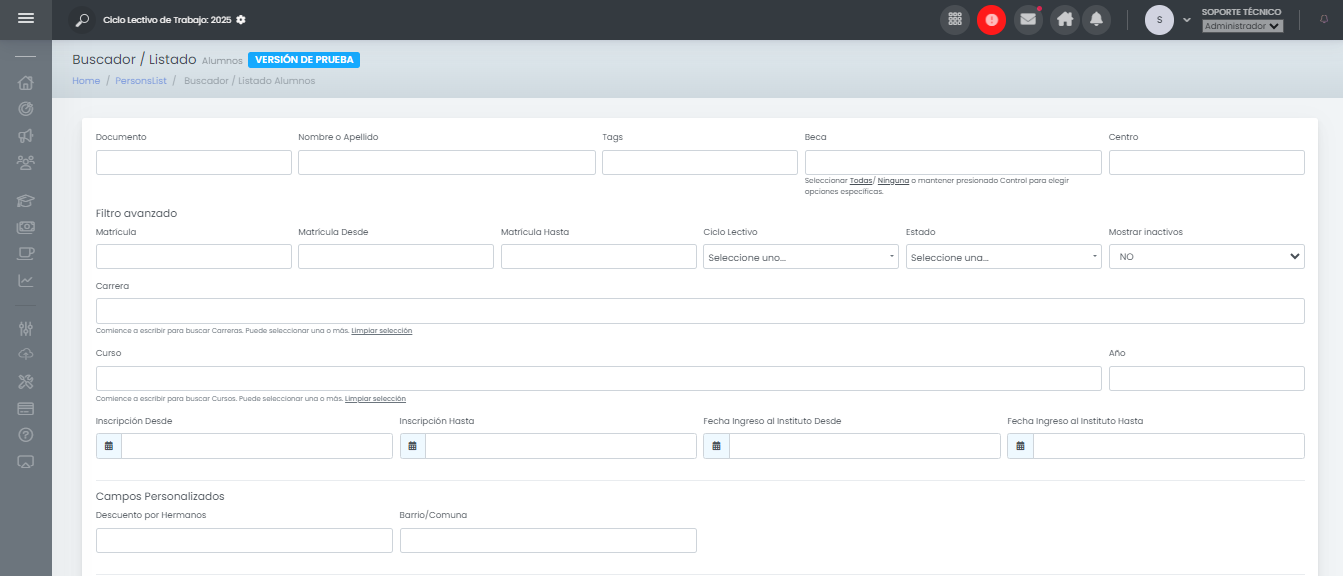Image resolution: width=1343 pixels, height=576 pixels.
Task: Click 'Ciclo Lectivo de Trabajo: 2025' text
Action: 167,20
